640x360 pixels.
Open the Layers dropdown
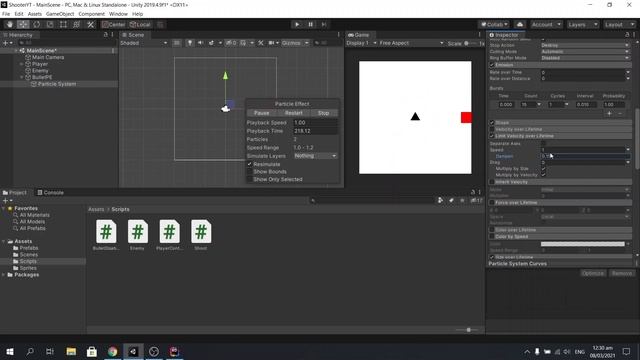(x=582, y=24)
